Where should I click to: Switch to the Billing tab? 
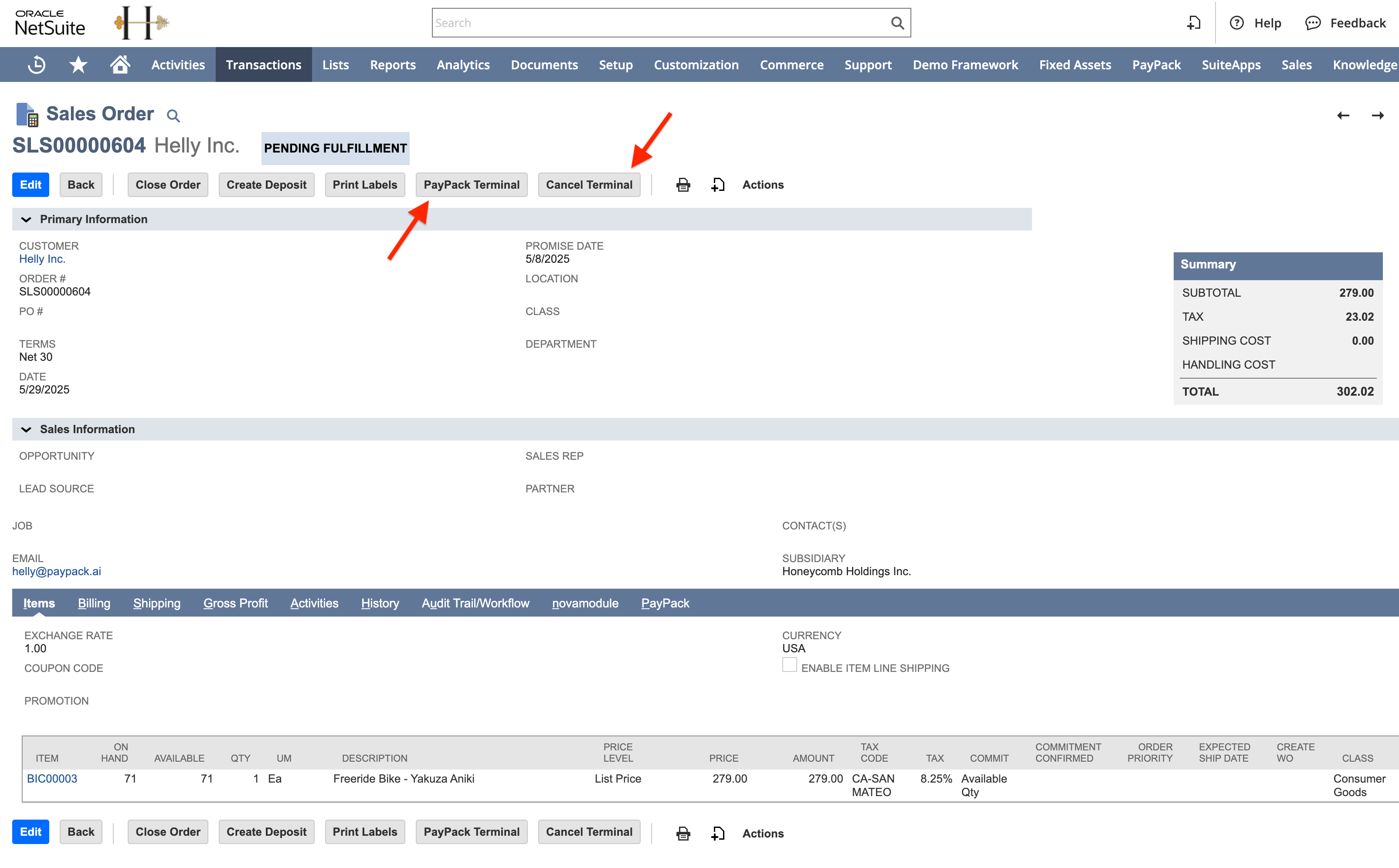tap(94, 603)
